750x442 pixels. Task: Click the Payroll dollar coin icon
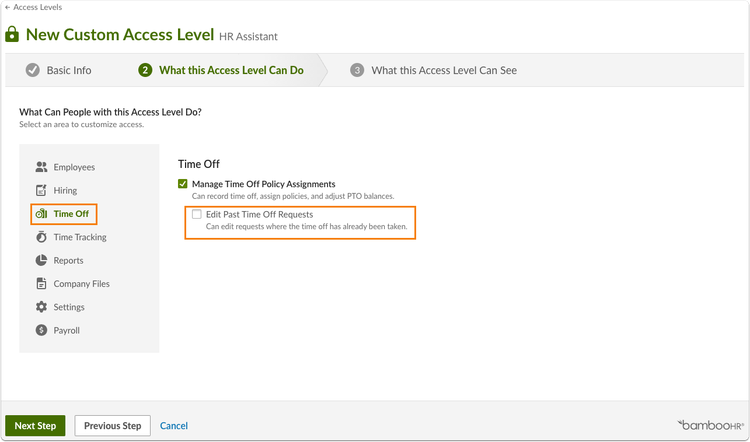coord(42,330)
